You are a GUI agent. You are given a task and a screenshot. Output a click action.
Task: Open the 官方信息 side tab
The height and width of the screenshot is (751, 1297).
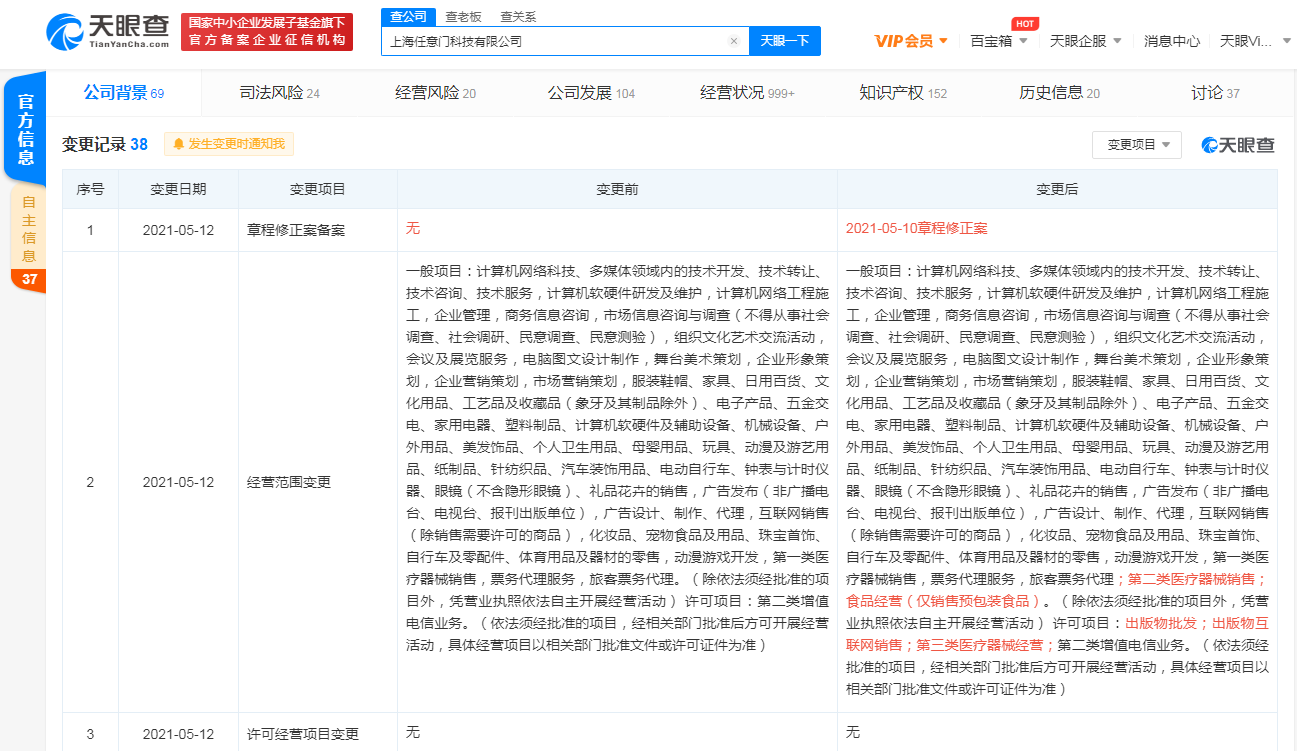coord(26,130)
